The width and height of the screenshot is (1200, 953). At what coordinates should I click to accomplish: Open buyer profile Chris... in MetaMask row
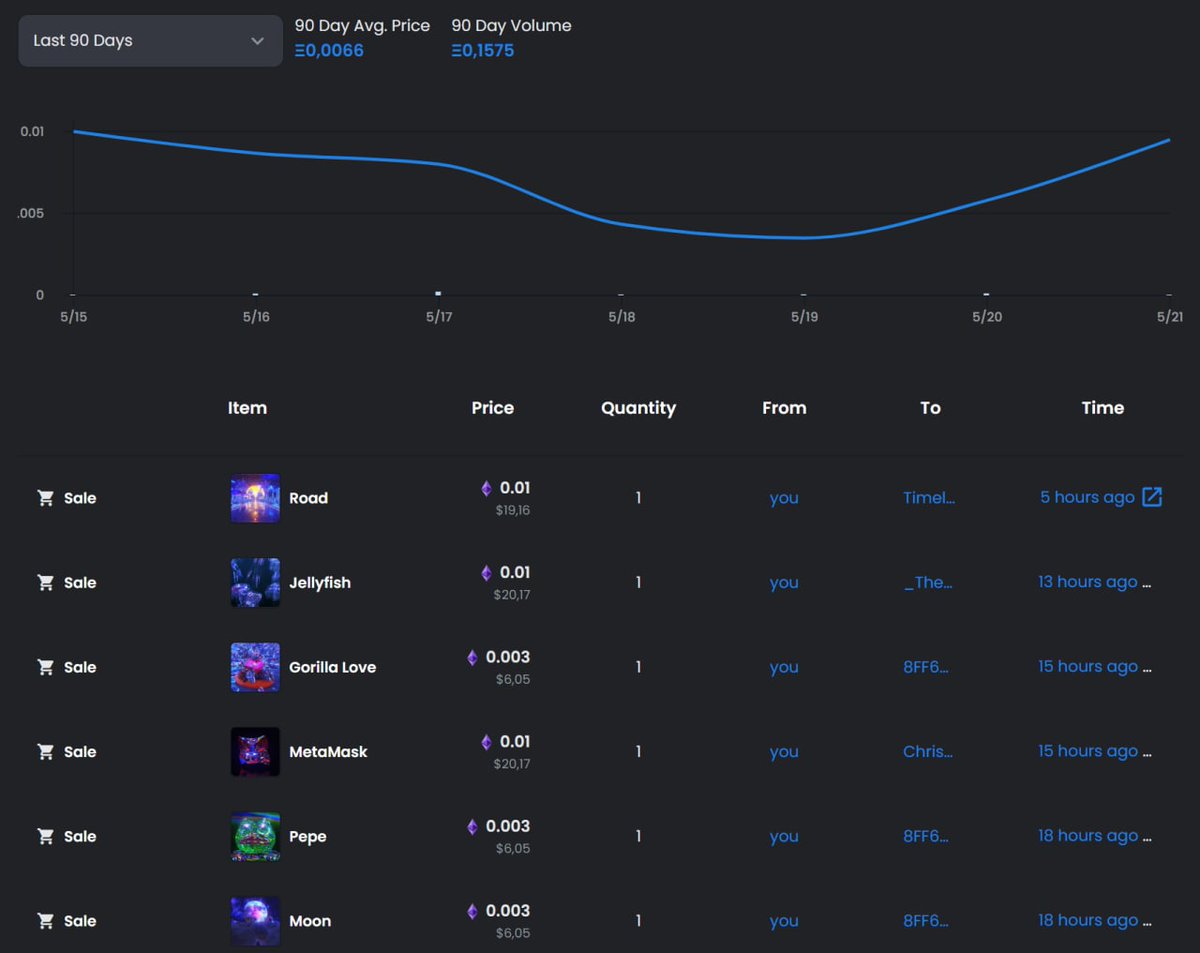(x=928, y=752)
